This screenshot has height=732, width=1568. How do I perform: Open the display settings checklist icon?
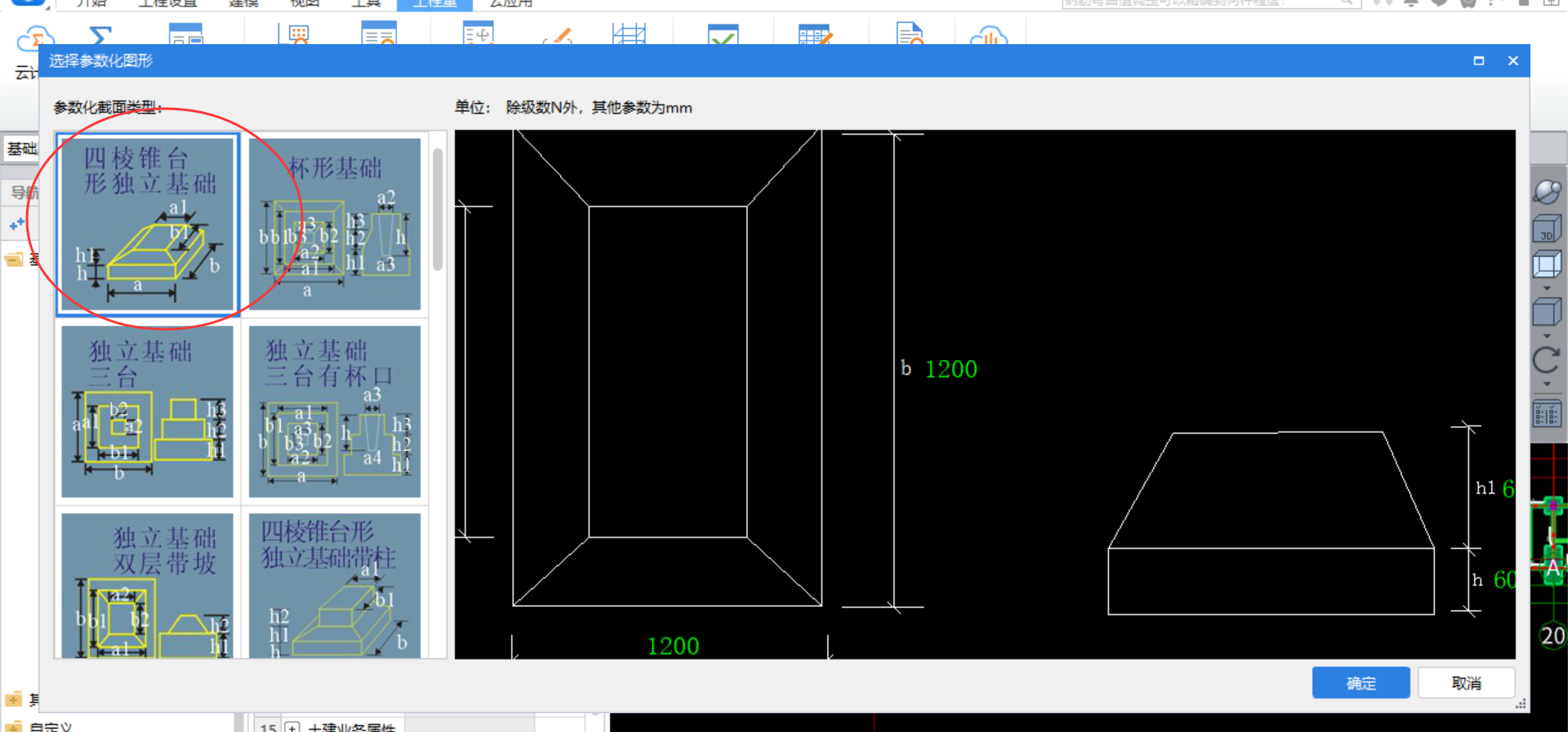coord(1547,414)
